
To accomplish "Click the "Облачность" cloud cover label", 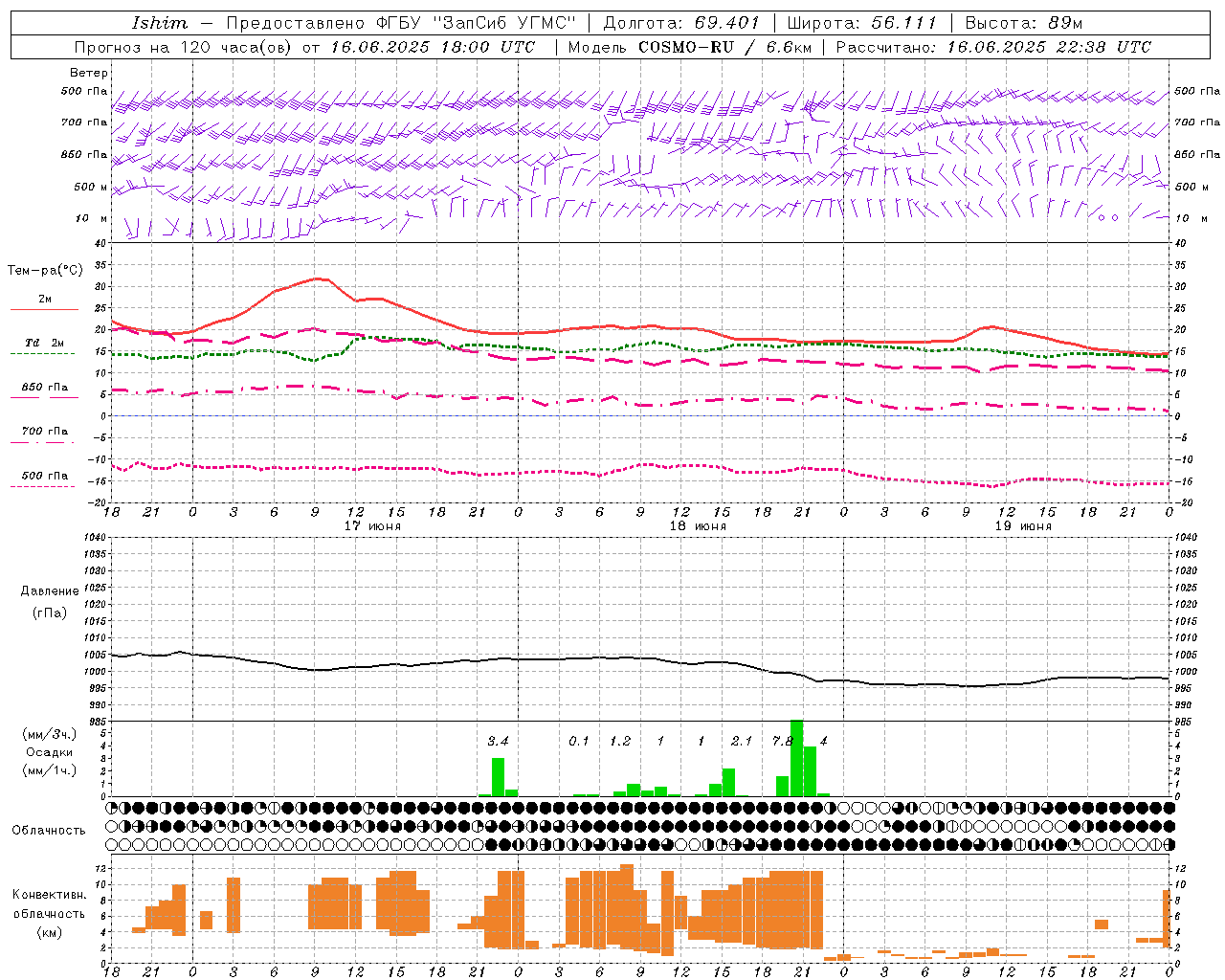I will (x=49, y=831).
